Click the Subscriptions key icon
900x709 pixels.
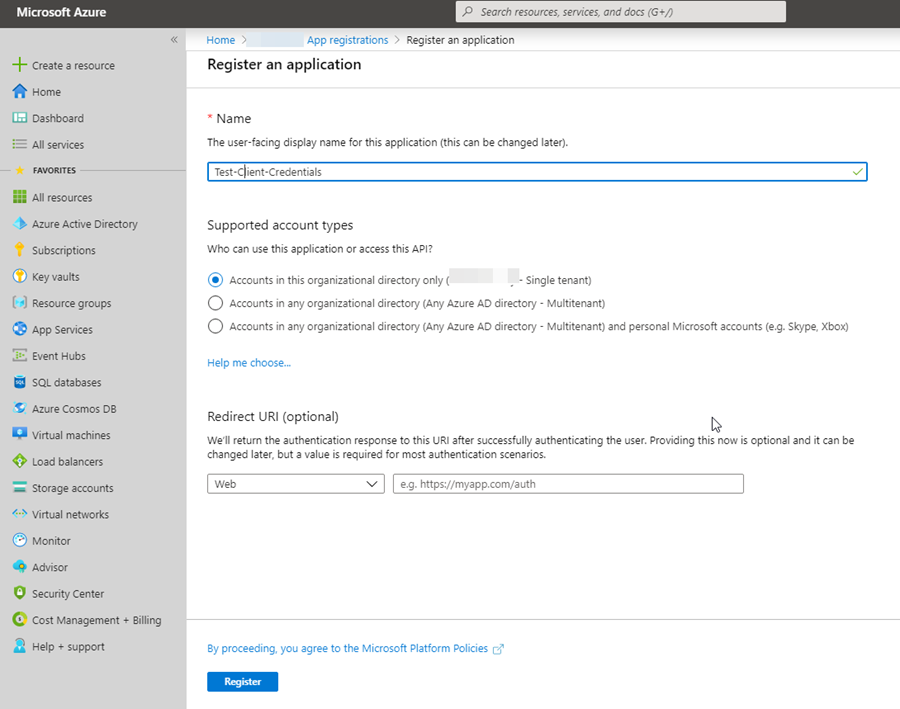[20, 250]
